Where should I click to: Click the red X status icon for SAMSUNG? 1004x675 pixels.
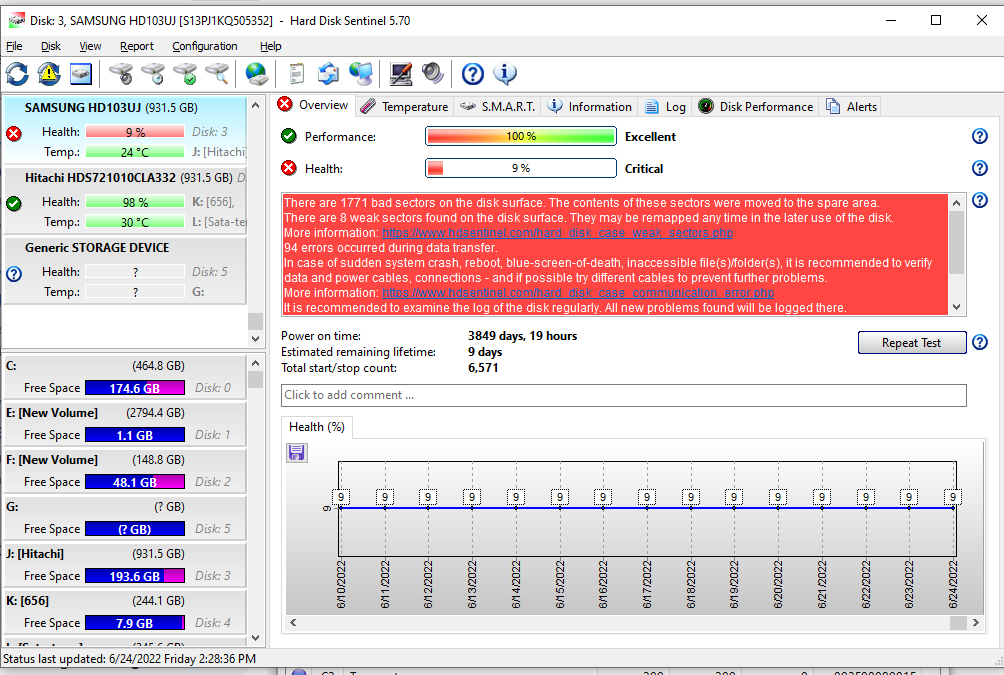click(x=13, y=133)
